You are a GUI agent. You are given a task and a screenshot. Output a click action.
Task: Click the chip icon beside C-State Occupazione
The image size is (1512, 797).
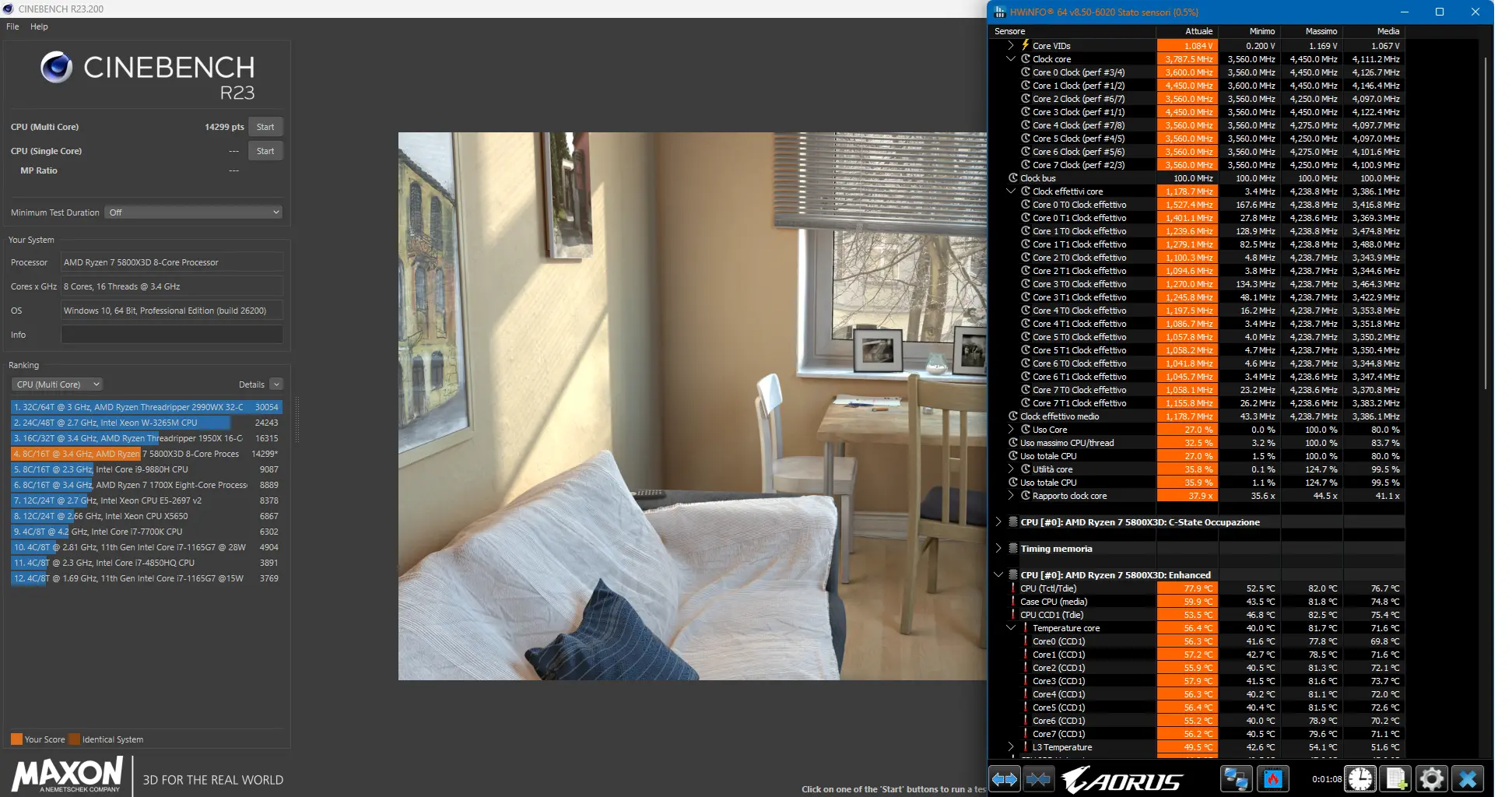tap(1013, 521)
